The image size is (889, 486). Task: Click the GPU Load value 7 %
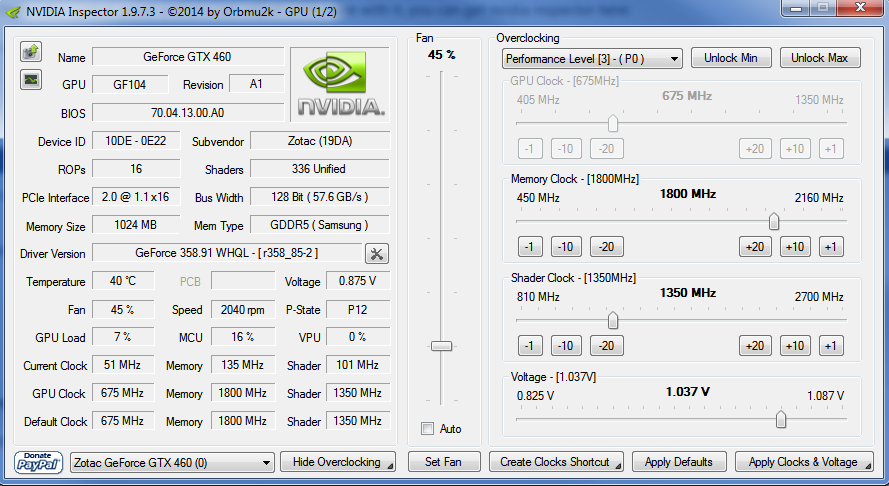123,337
